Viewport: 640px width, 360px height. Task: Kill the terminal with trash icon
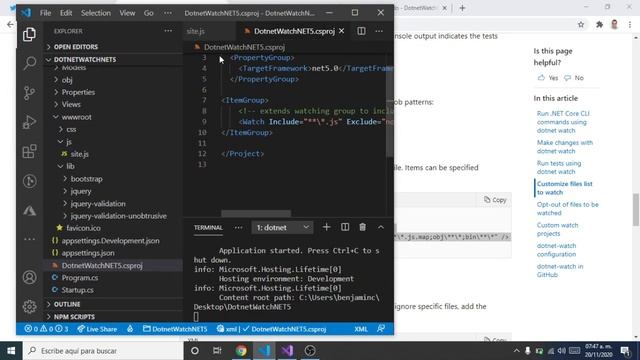362,227
